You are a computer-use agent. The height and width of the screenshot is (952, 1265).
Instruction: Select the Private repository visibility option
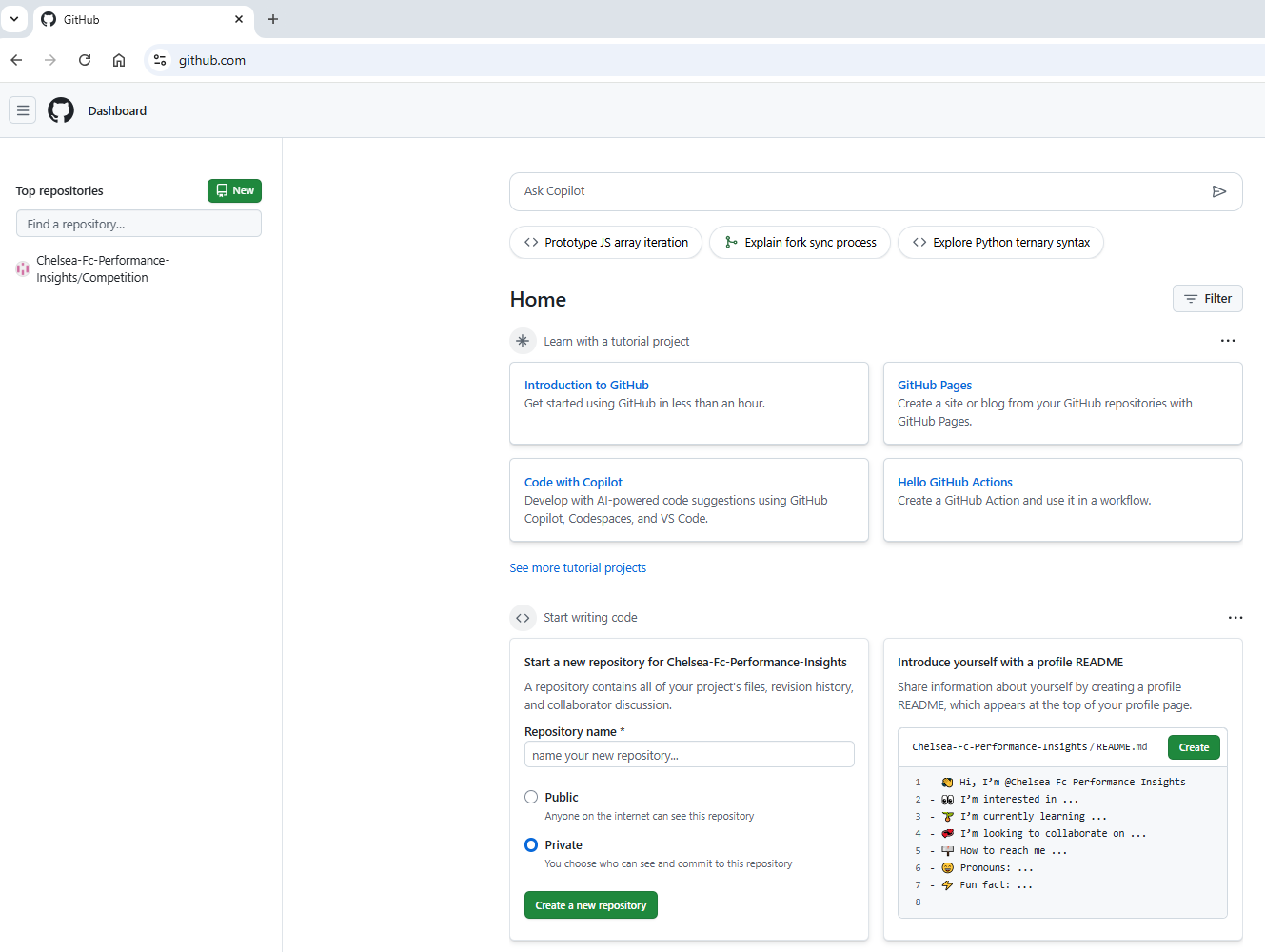(531, 844)
